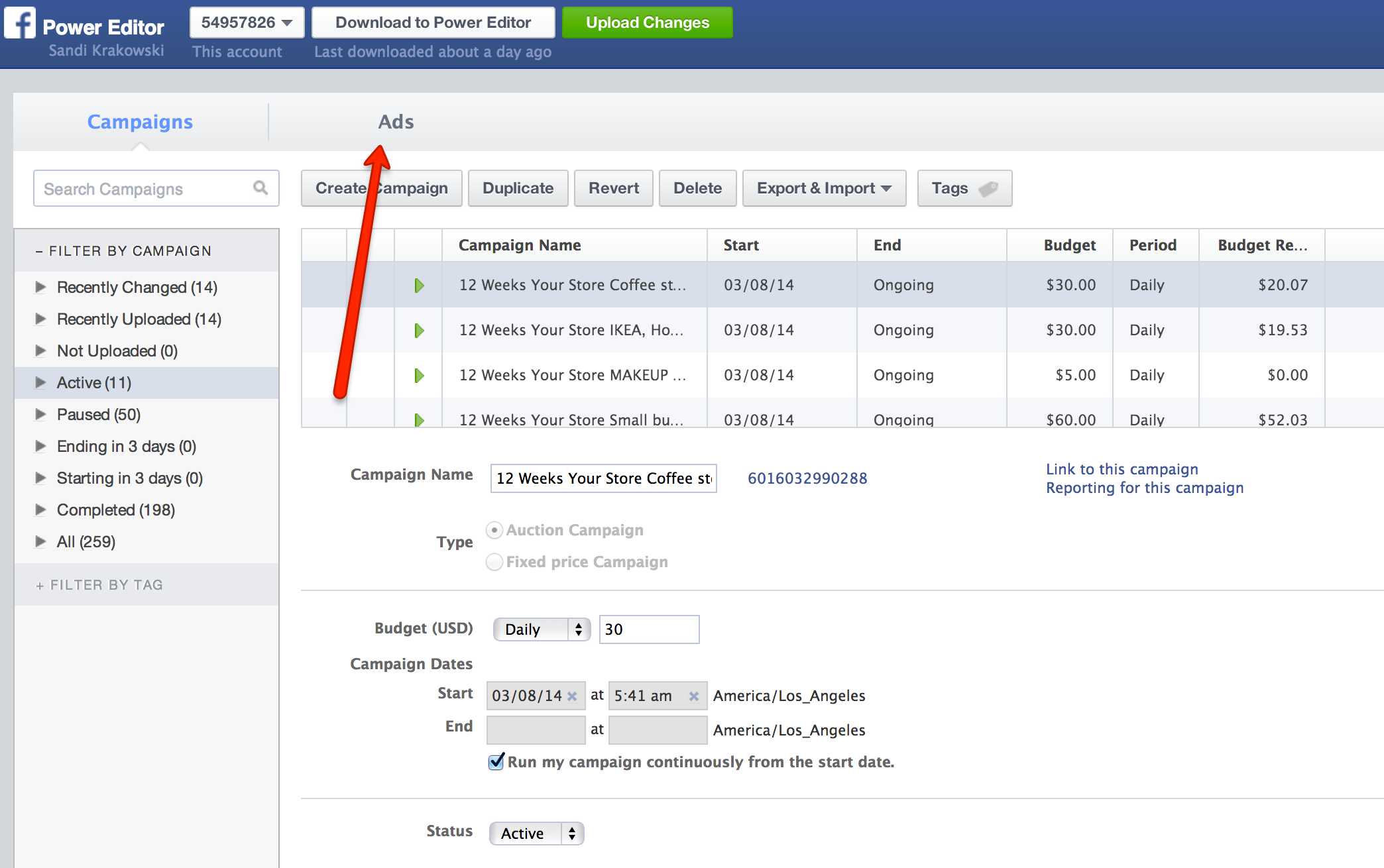Uncheck run campaign continuously checkbox
The width and height of the screenshot is (1384, 868).
tap(496, 762)
